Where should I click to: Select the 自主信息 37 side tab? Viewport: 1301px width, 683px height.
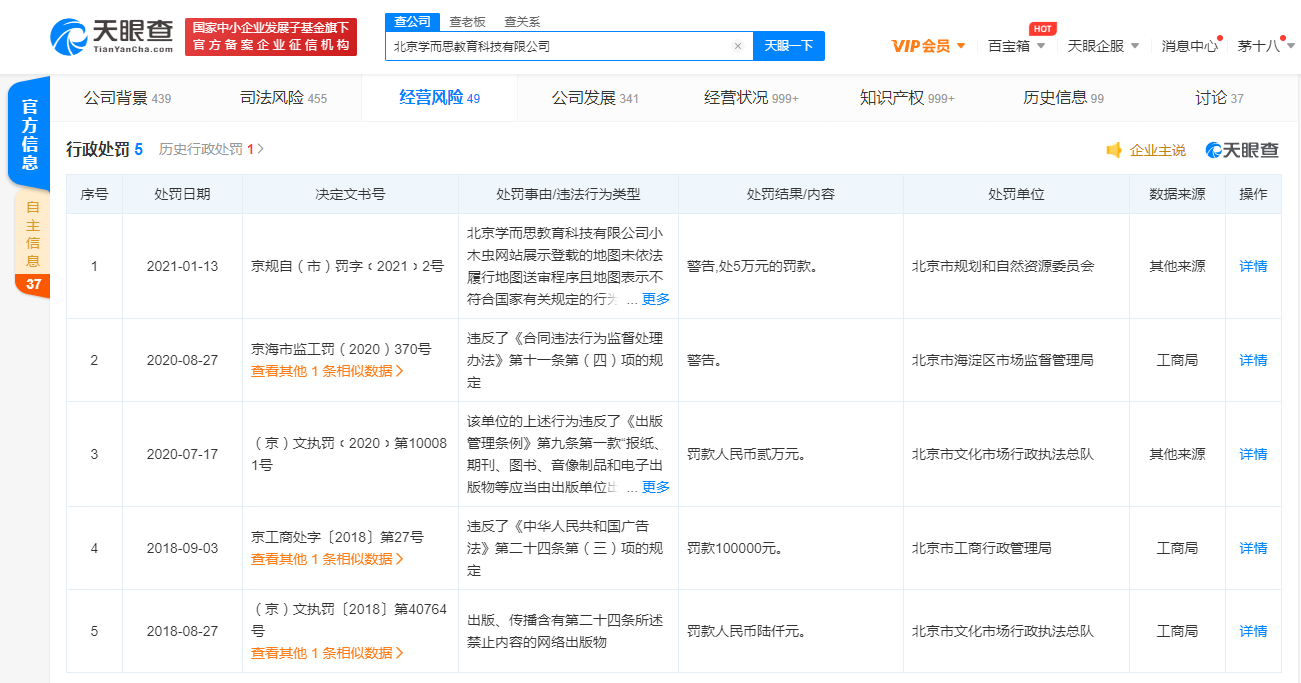(x=32, y=246)
